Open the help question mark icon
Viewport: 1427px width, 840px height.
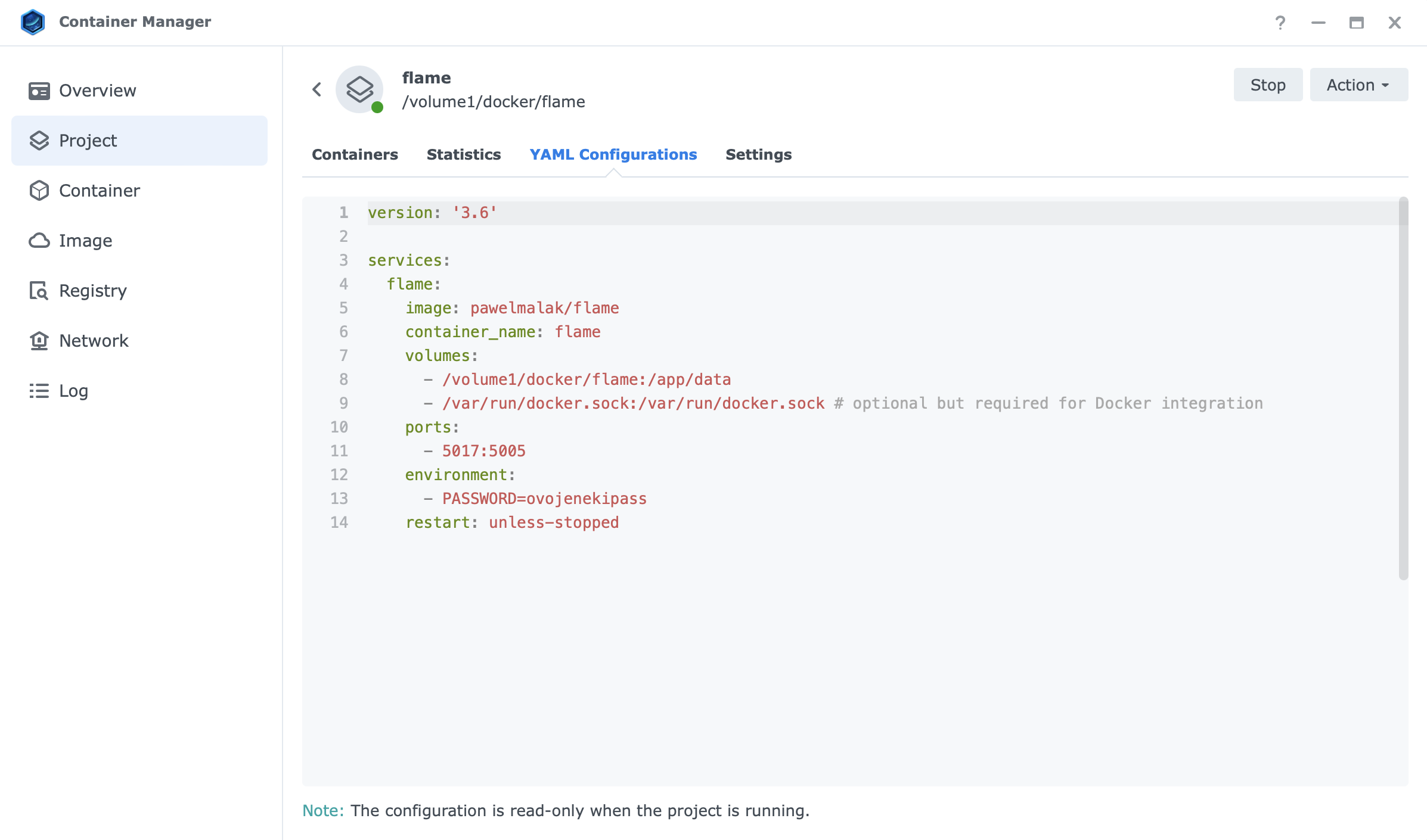[x=1280, y=23]
